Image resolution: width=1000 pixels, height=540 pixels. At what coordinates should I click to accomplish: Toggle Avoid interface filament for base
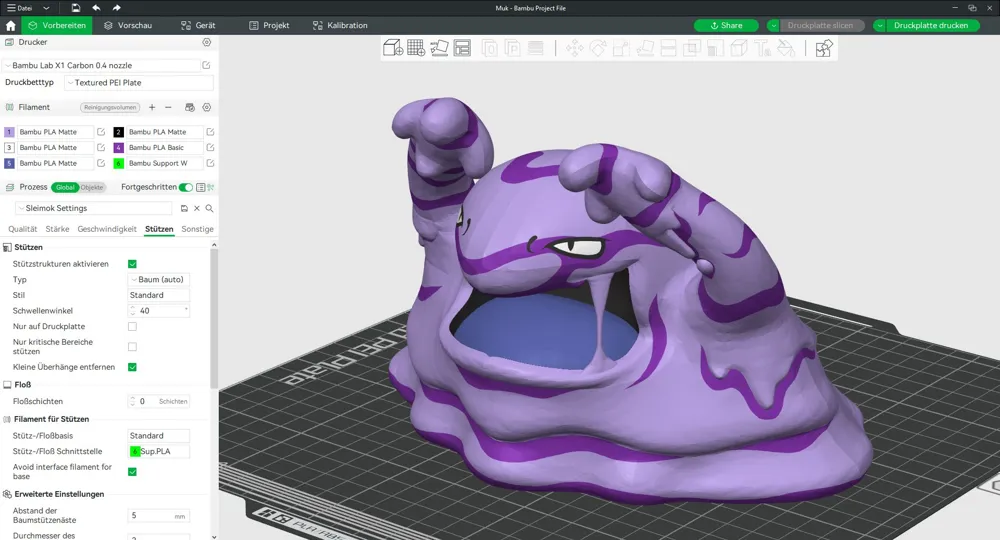pos(133,472)
